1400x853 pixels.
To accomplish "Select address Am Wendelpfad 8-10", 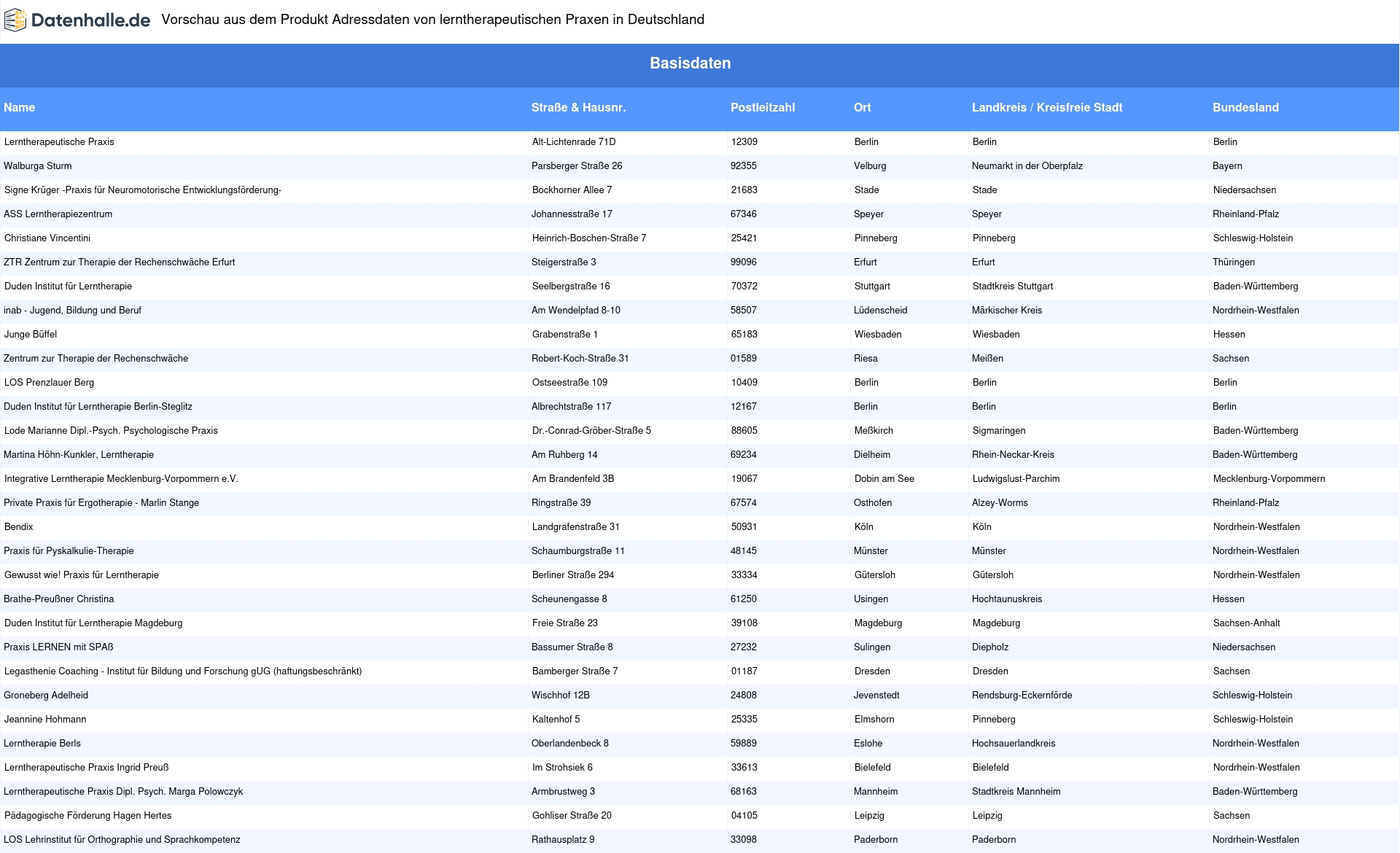I will pos(576,311).
